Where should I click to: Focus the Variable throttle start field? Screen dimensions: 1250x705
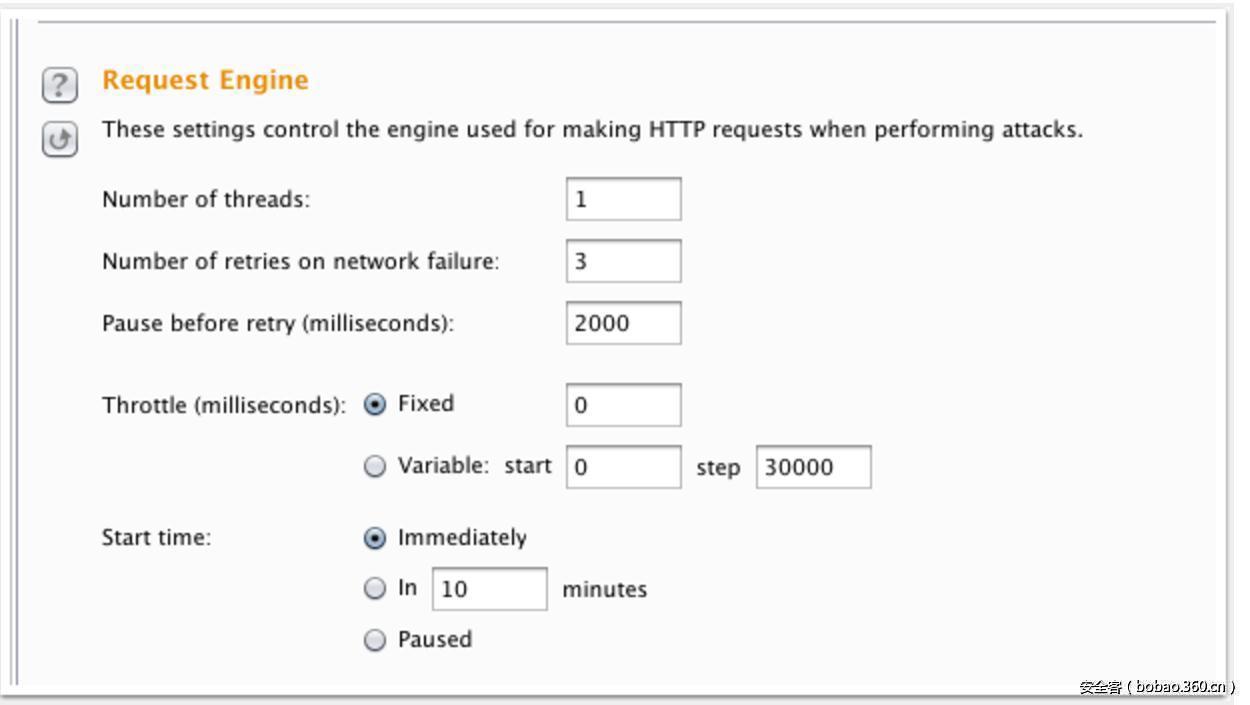pos(623,467)
